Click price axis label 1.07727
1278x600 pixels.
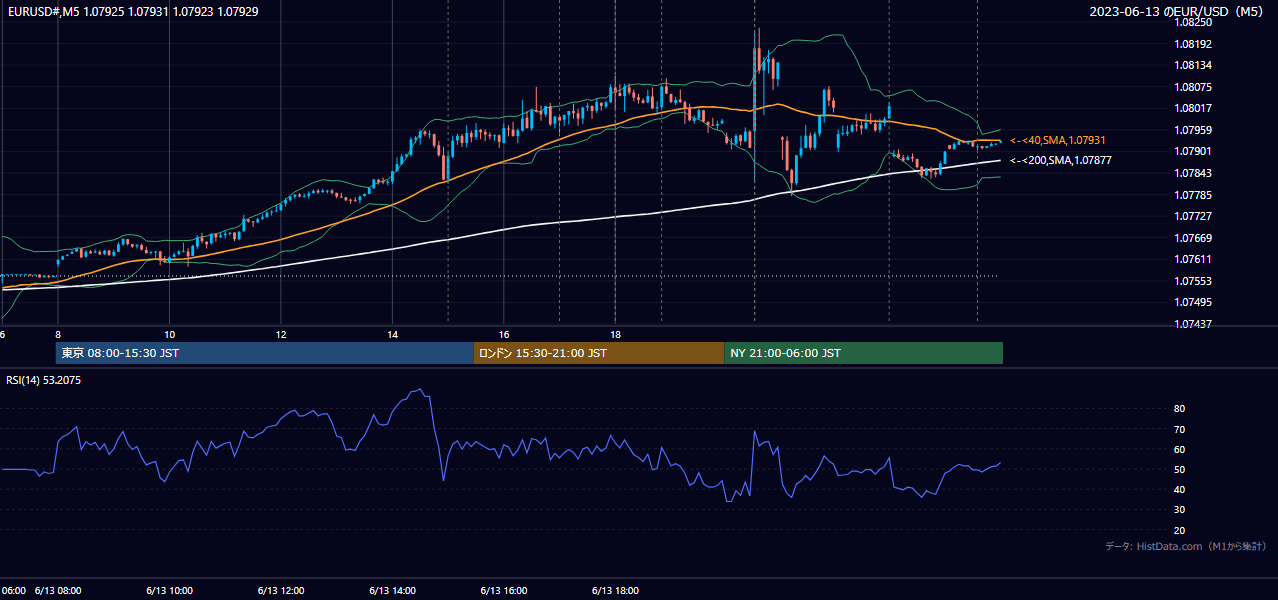pyautogui.click(x=1193, y=216)
